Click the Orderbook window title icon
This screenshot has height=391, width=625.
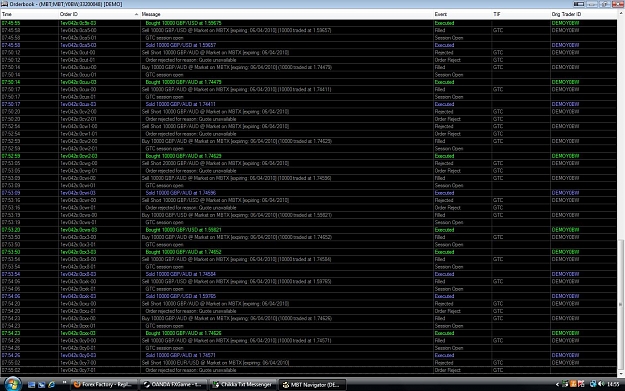coord(4,4)
